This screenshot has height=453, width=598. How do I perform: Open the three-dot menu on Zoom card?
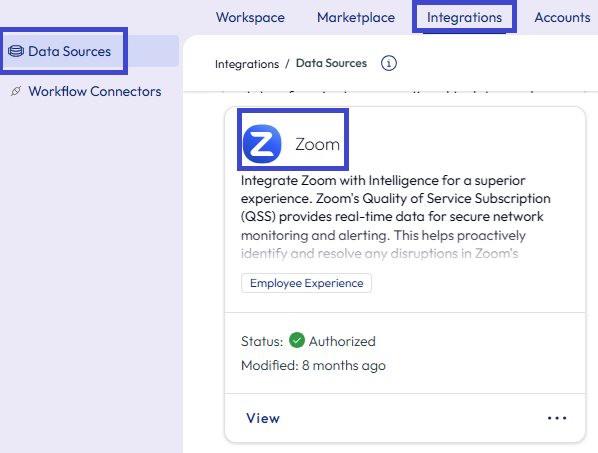click(x=557, y=418)
